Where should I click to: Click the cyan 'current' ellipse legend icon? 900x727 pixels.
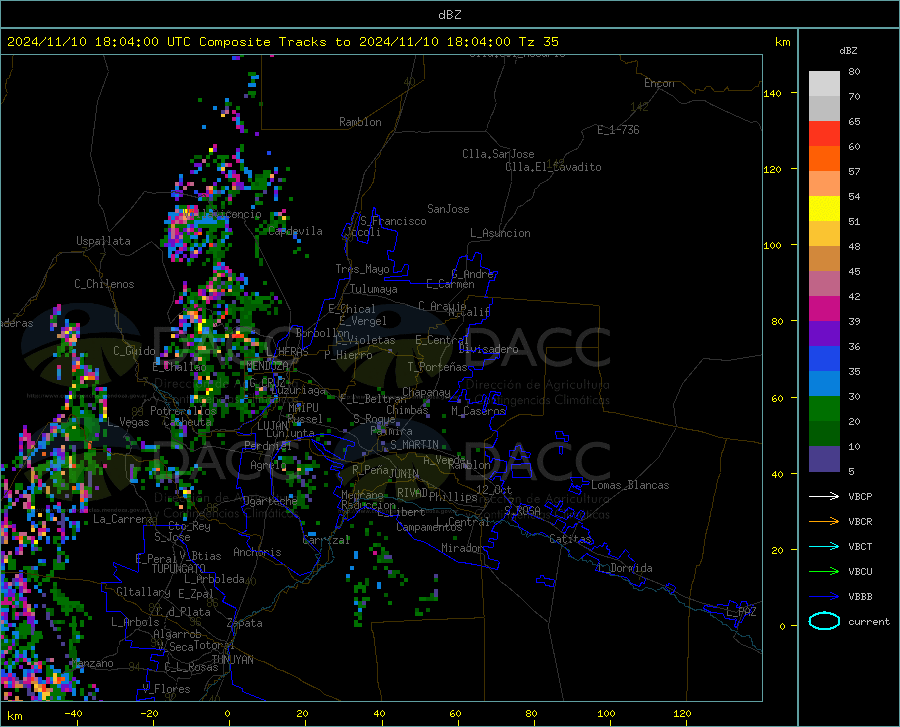pyautogui.click(x=824, y=621)
